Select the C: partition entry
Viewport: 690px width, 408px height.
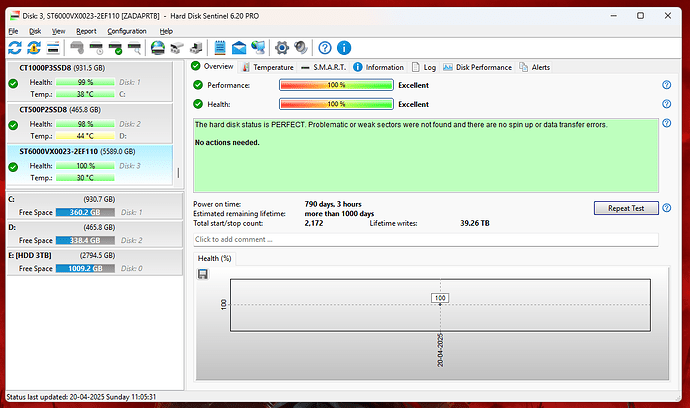pos(95,206)
